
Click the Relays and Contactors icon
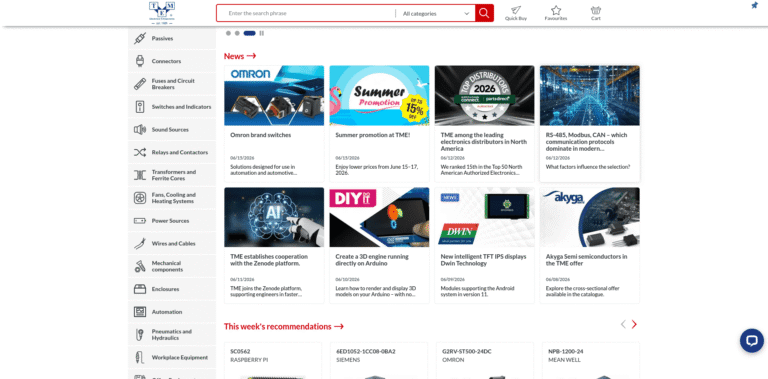pyautogui.click(x=140, y=152)
